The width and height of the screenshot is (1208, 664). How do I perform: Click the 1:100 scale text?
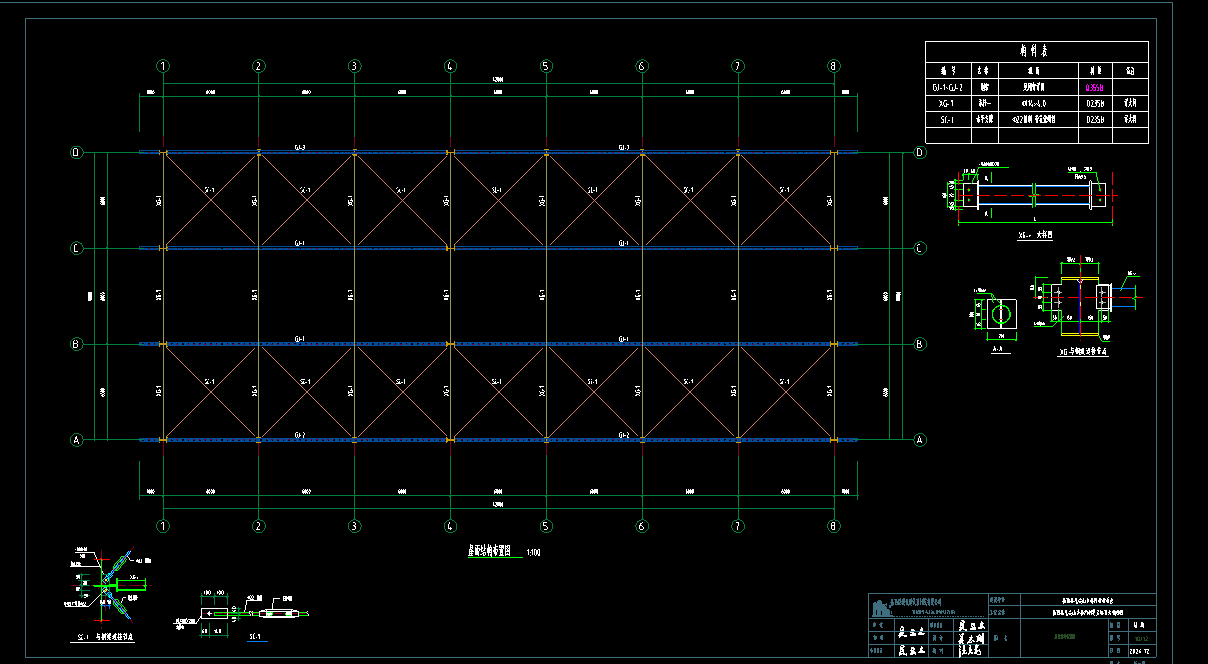tap(535, 552)
